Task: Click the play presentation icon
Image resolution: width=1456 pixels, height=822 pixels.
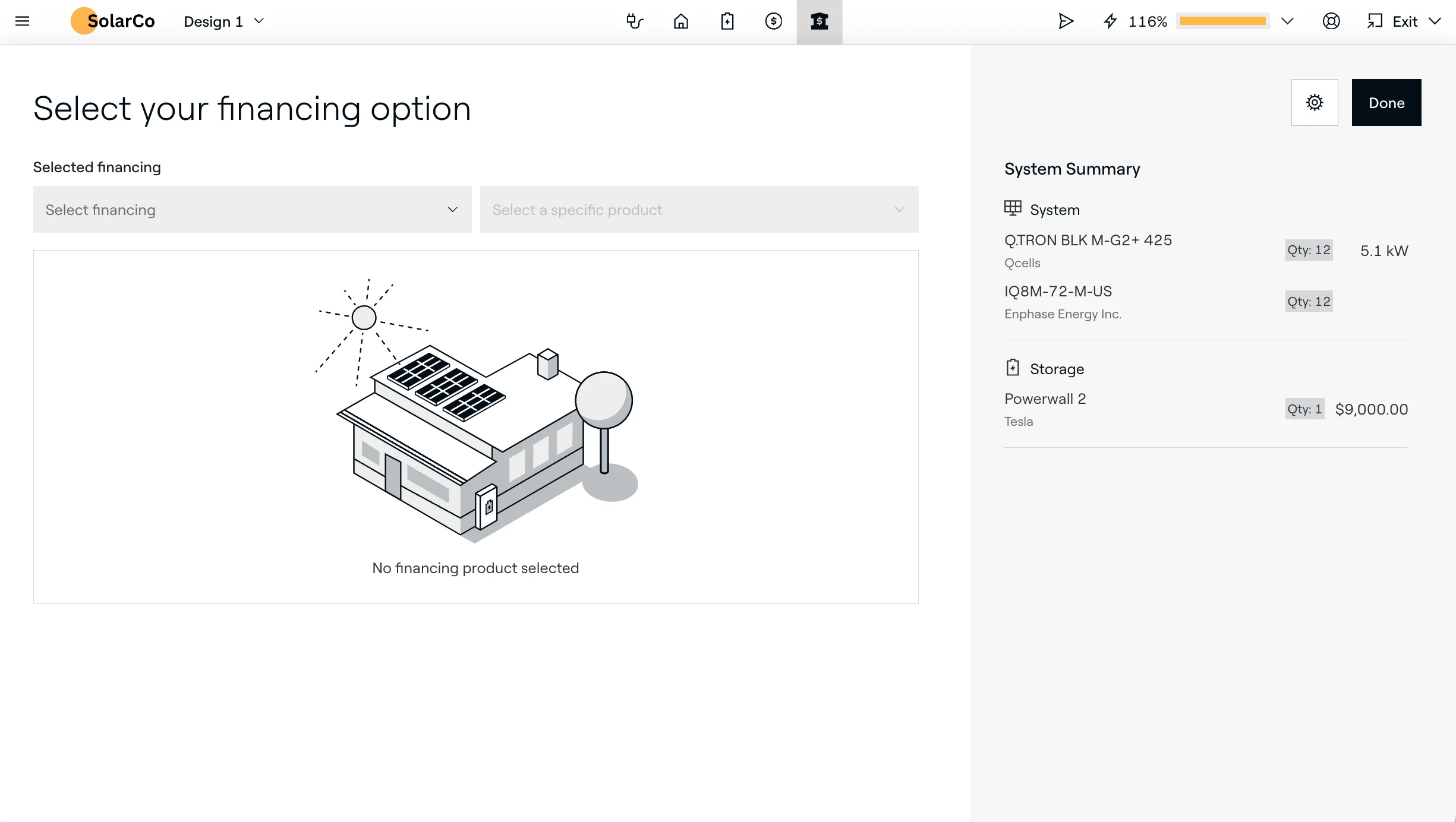Action: [1066, 21]
